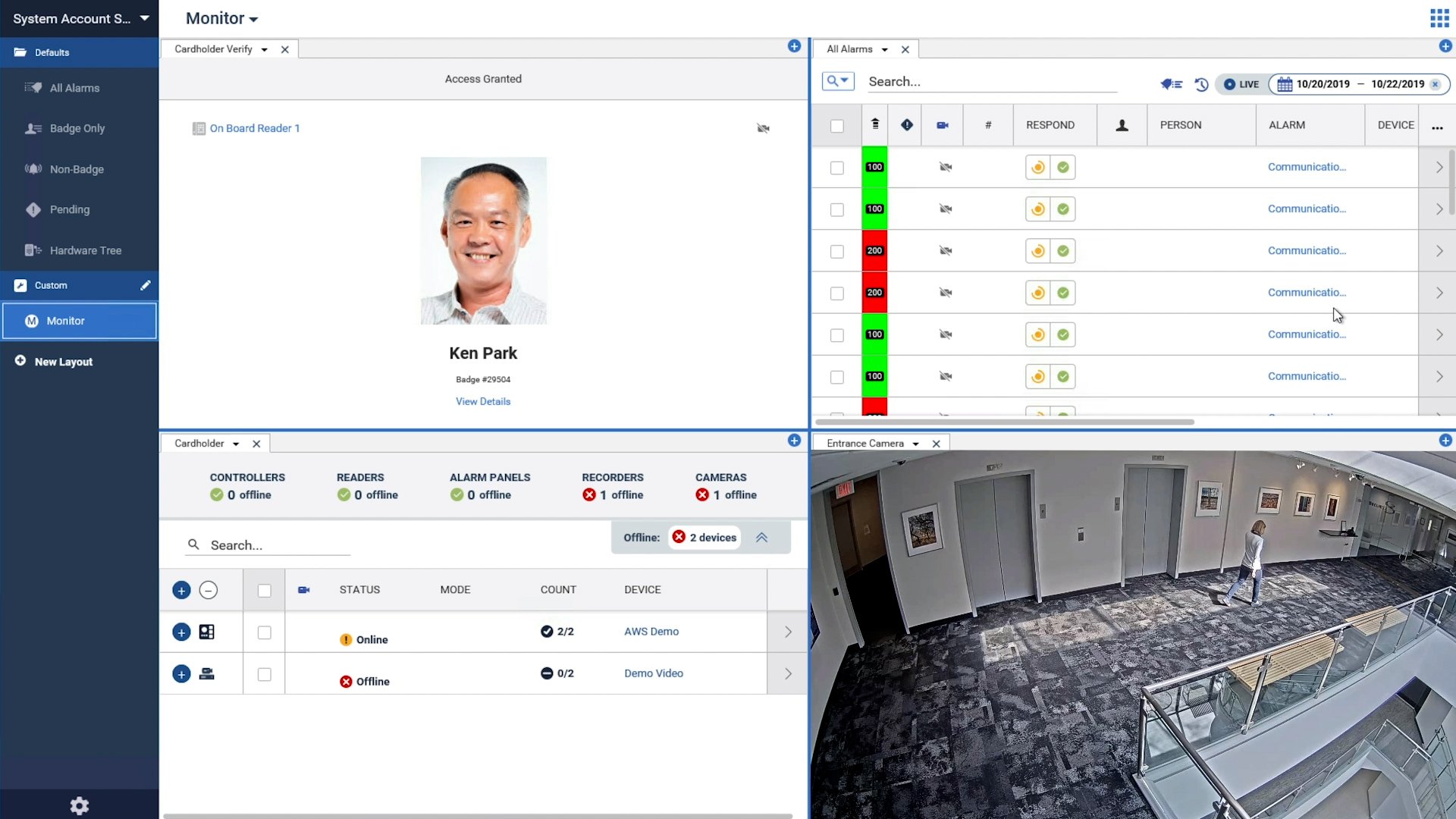Edit the Custom layouts with the pencil icon
The width and height of the screenshot is (1456, 819).
tap(145, 285)
